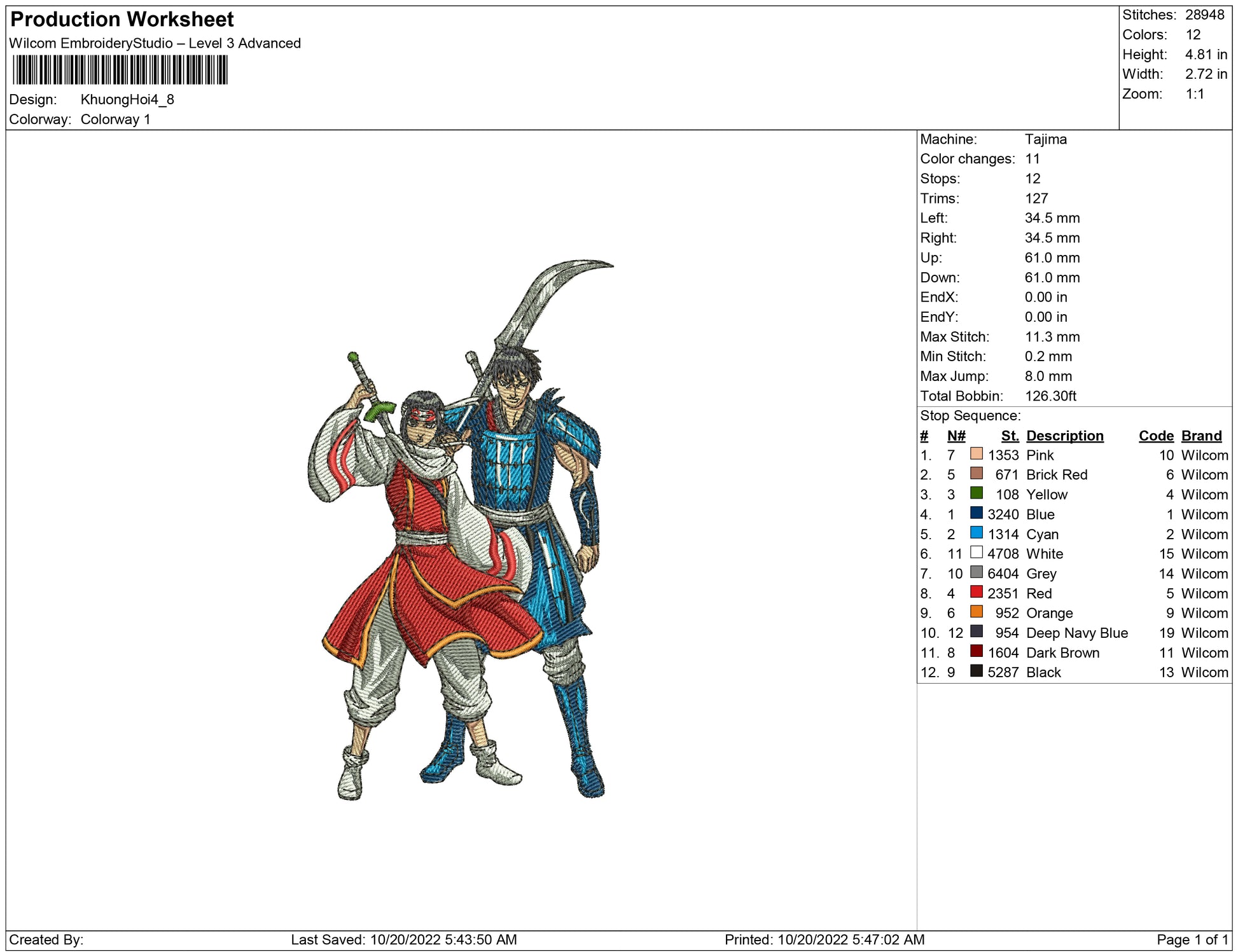Screen dimensions: 1238x952
Task: Click the Production Worksheet title
Action: [122, 20]
